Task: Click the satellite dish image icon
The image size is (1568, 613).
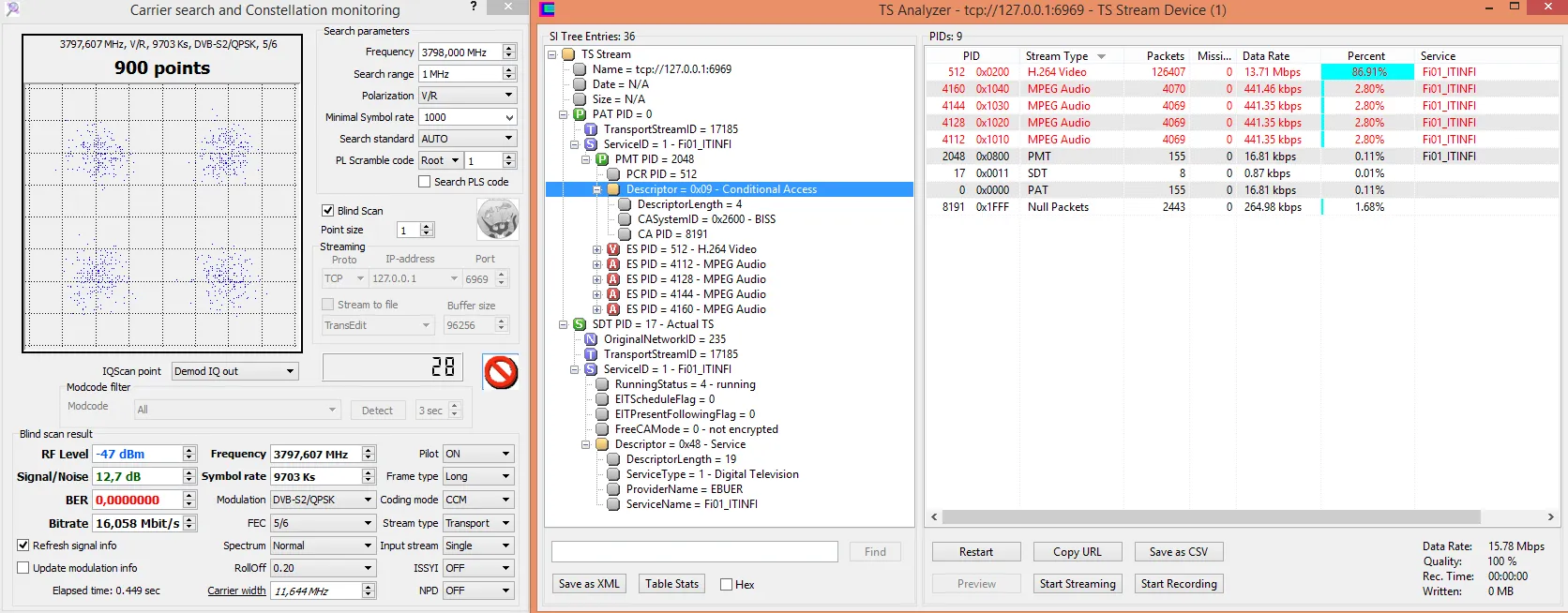Action: tap(497, 221)
